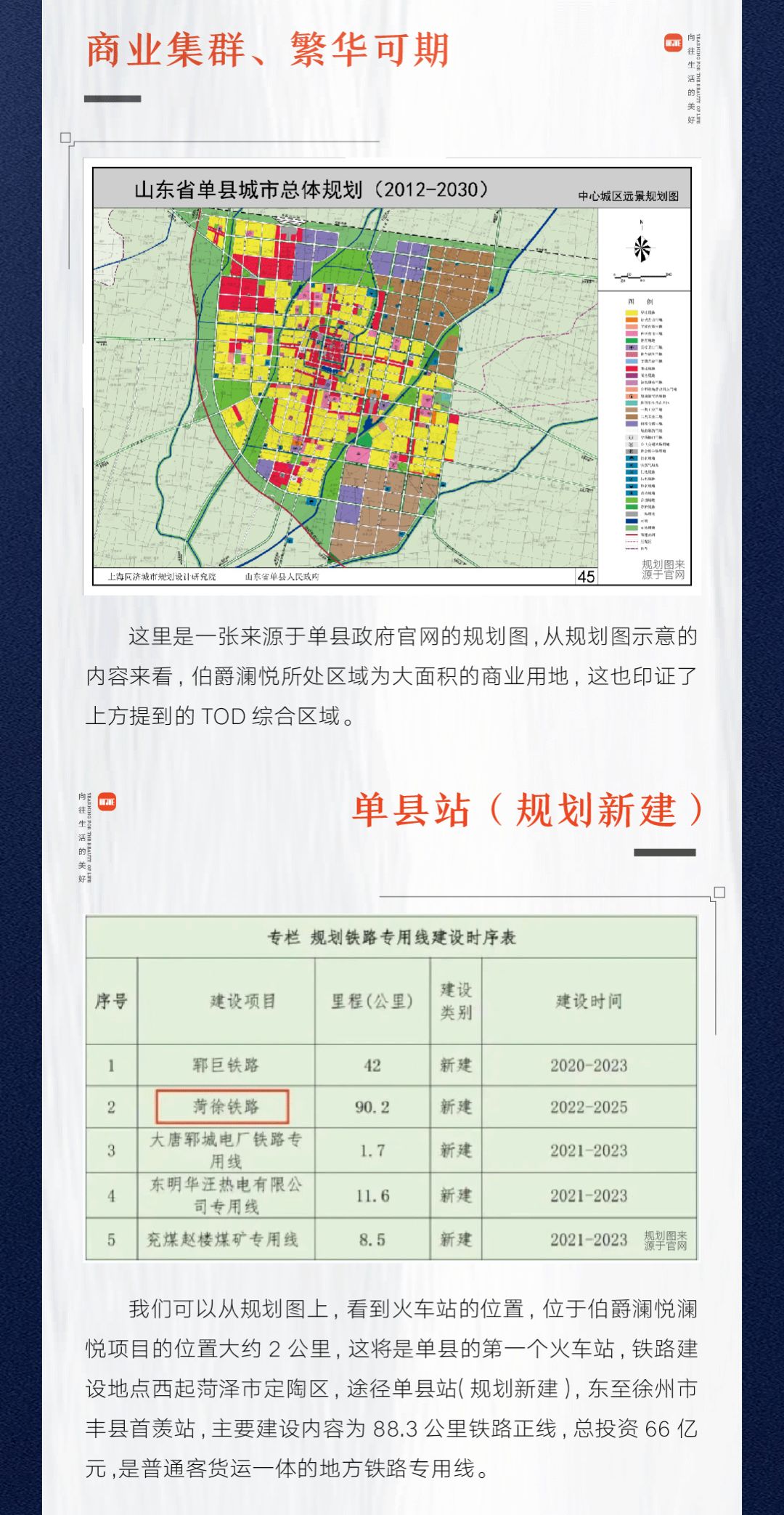This screenshot has width=784, height=1515.
Task: Click the 建设时间 column header
Action: [589, 1002]
